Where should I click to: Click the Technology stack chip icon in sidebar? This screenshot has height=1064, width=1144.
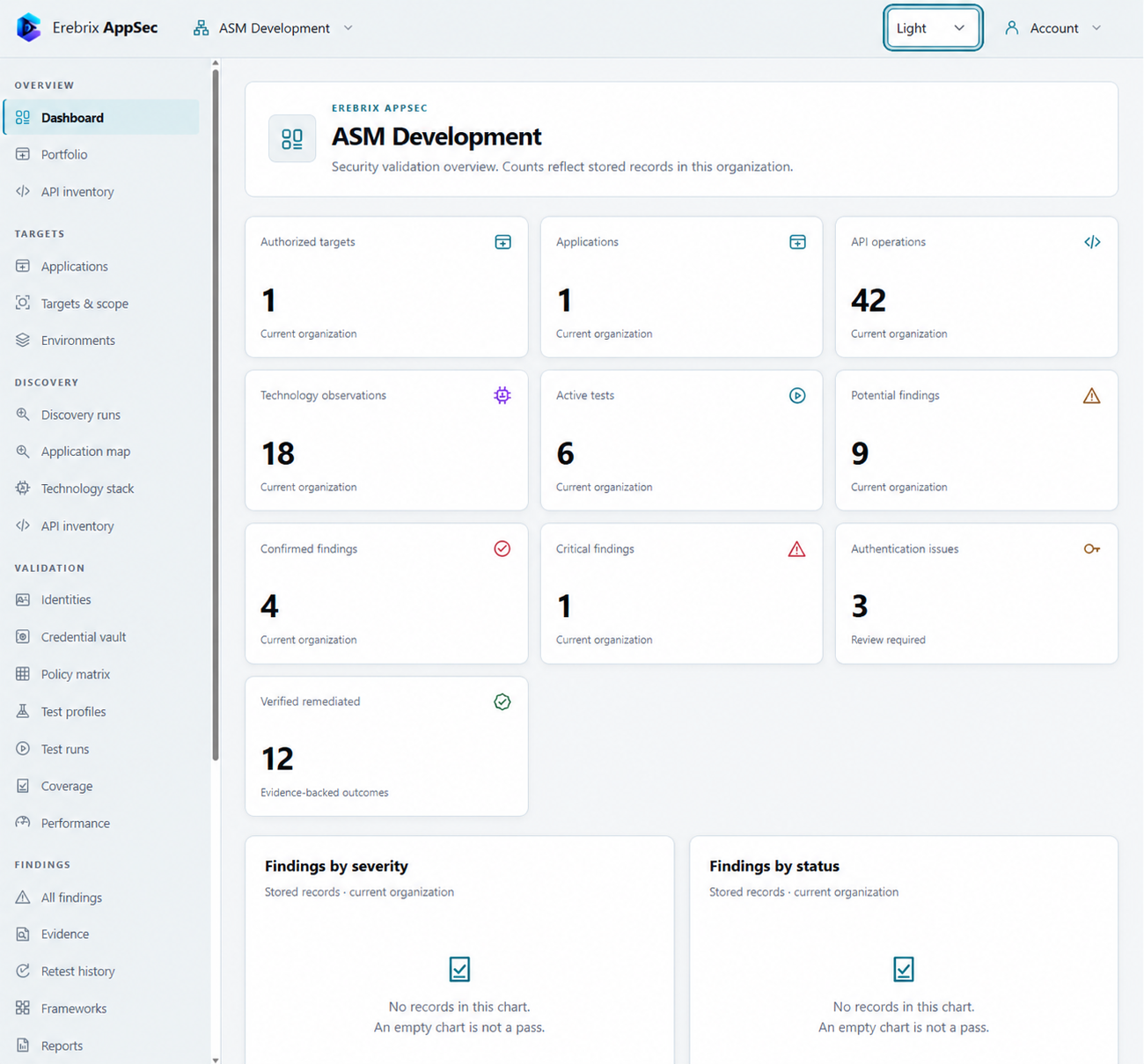[23, 488]
